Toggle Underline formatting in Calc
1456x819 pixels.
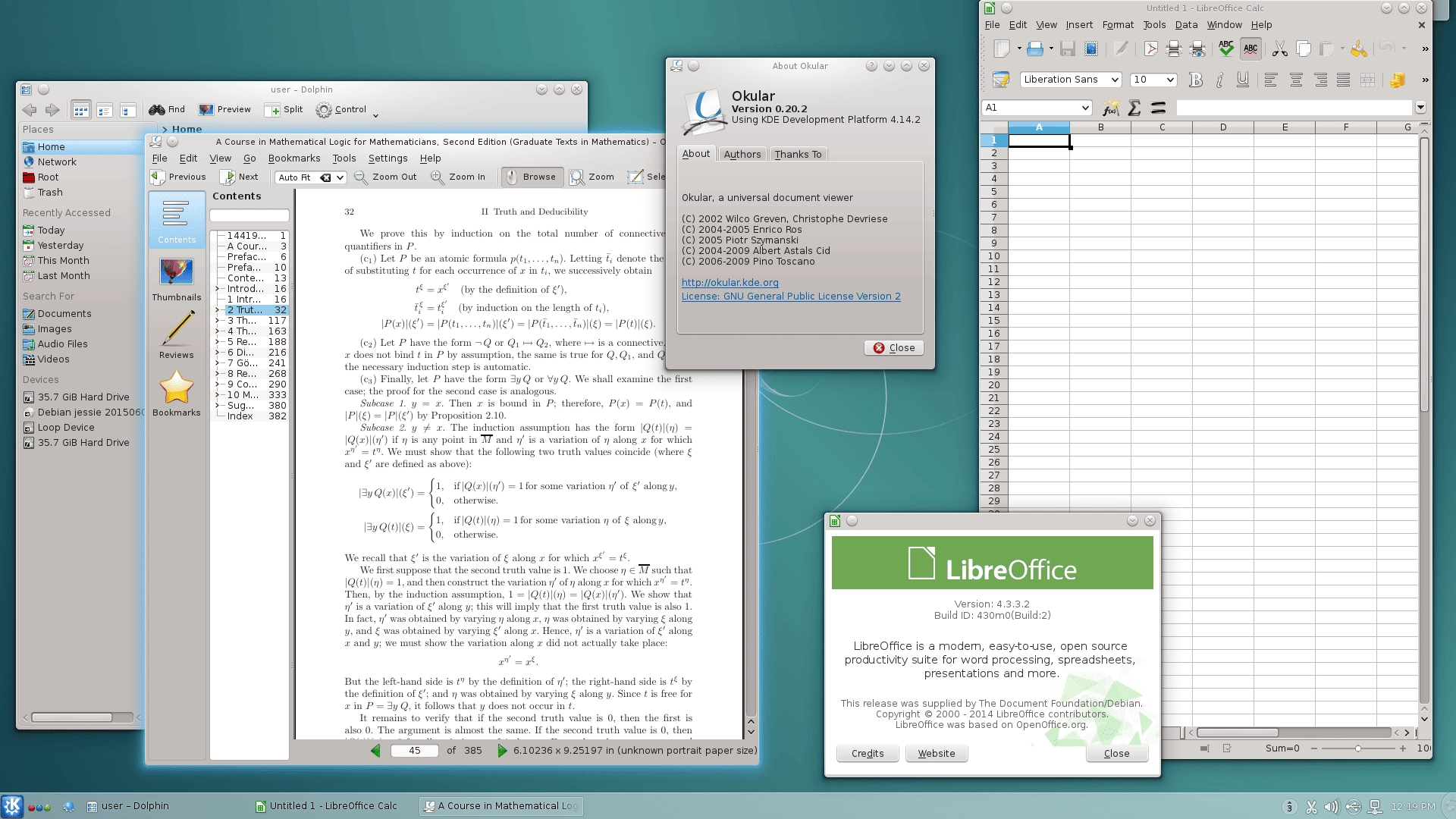click(x=1243, y=80)
